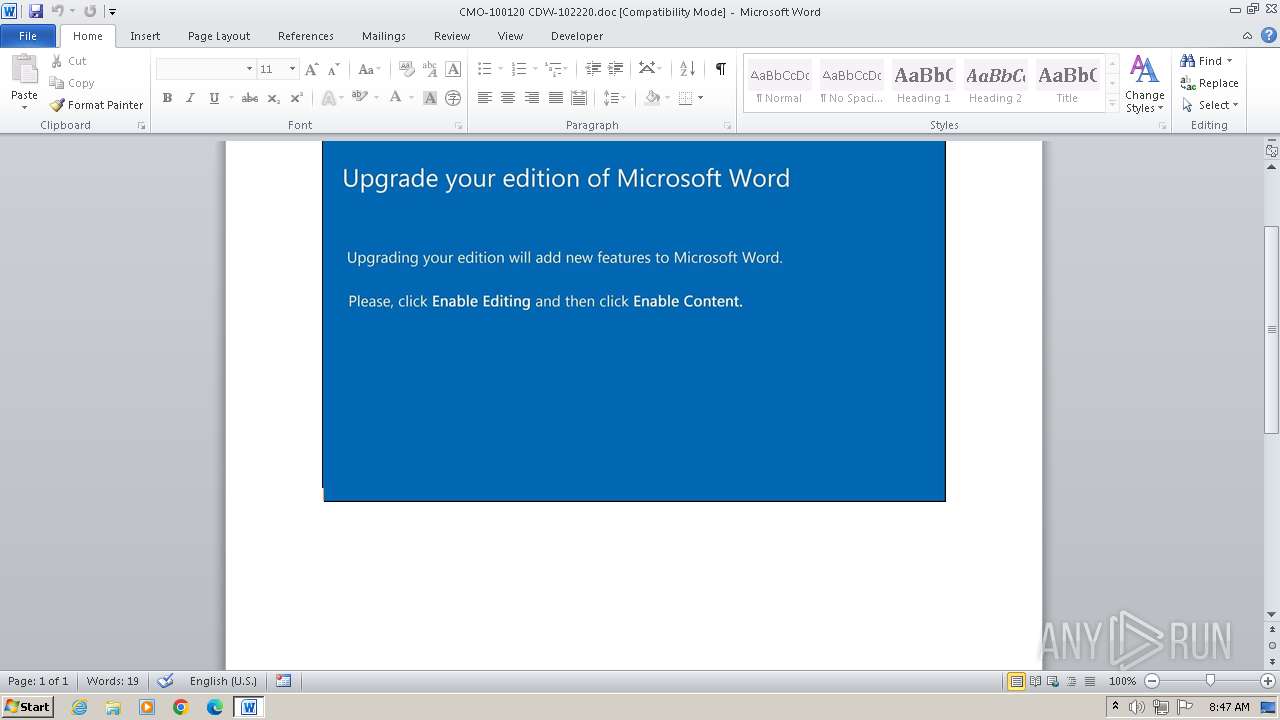The height and width of the screenshot is (720, 1280).
Task: Switch to Print Layout view
Action: tap(1017, 681)
